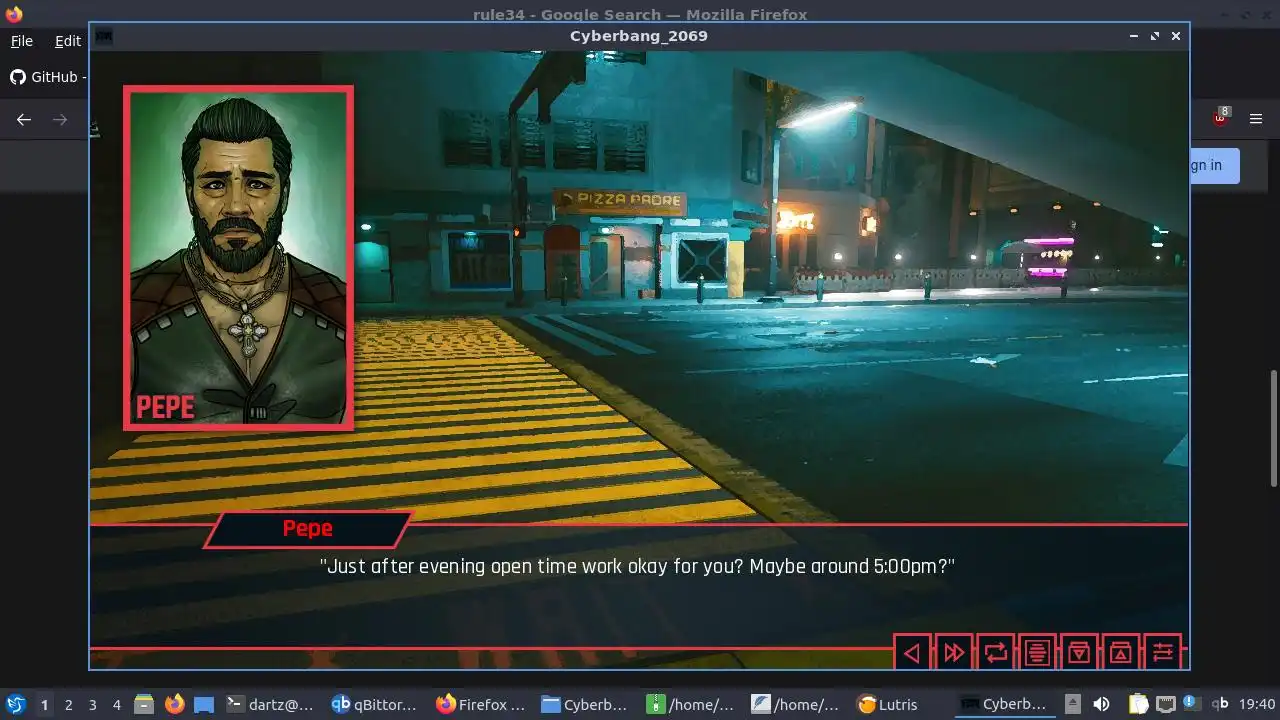Switch to workspace 1
The image size is (1280, 720).
pyautogui.click(x=44, y=705)
